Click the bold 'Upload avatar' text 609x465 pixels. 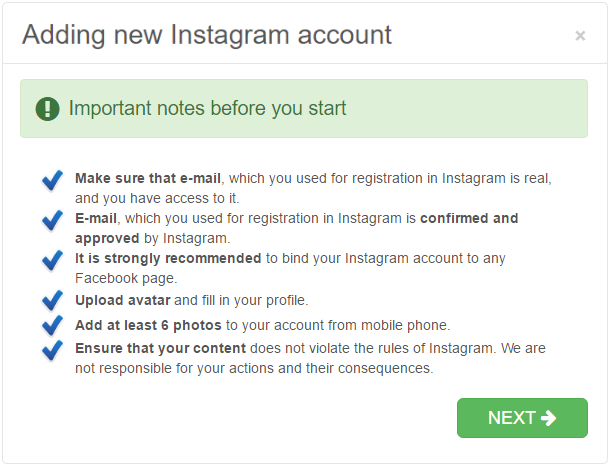(x=123, y=301)
